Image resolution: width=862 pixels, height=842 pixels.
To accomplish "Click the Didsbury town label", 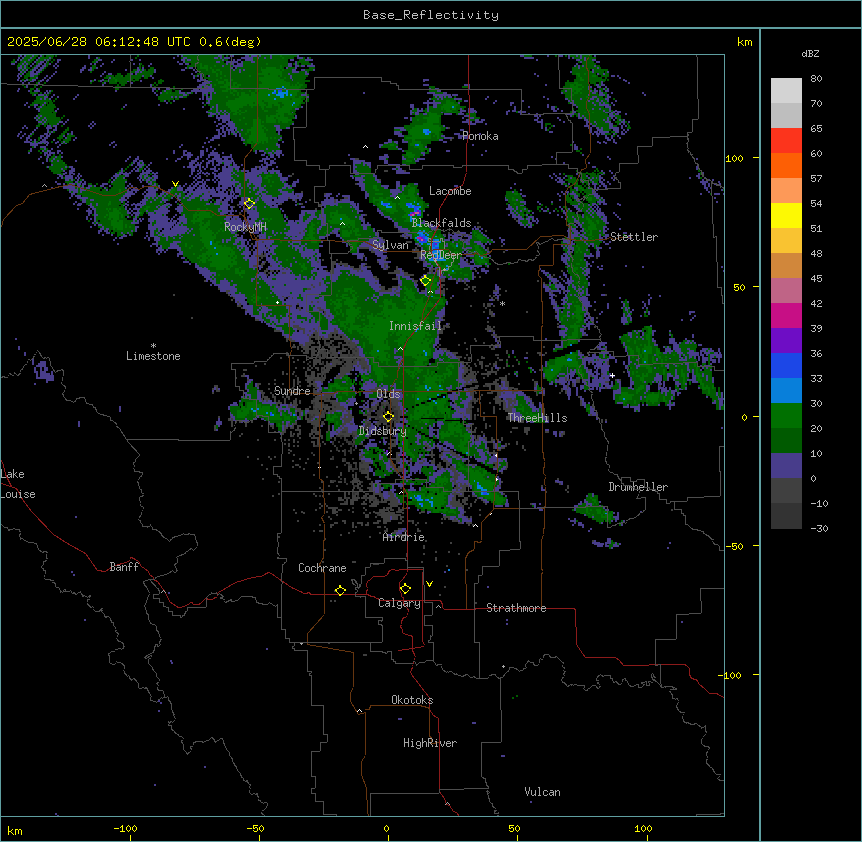I will 383,431.
